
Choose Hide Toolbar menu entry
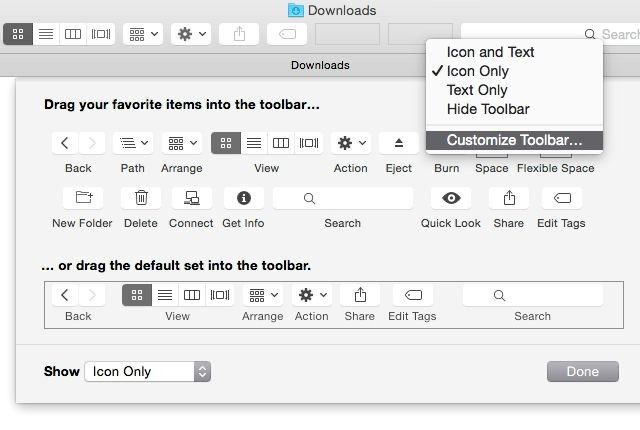pos(488,109)
